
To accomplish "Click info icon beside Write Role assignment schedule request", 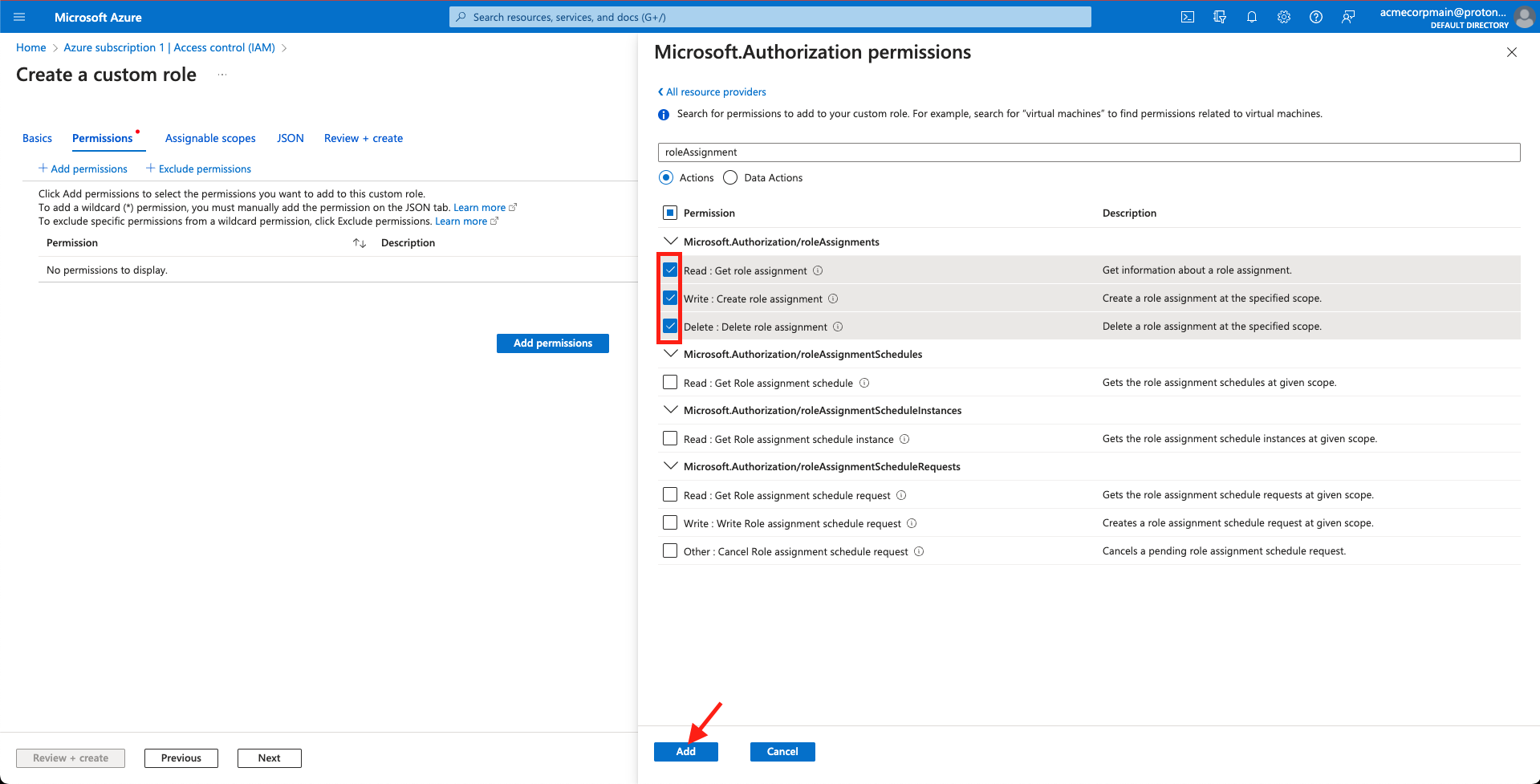I will coord(912,523).
